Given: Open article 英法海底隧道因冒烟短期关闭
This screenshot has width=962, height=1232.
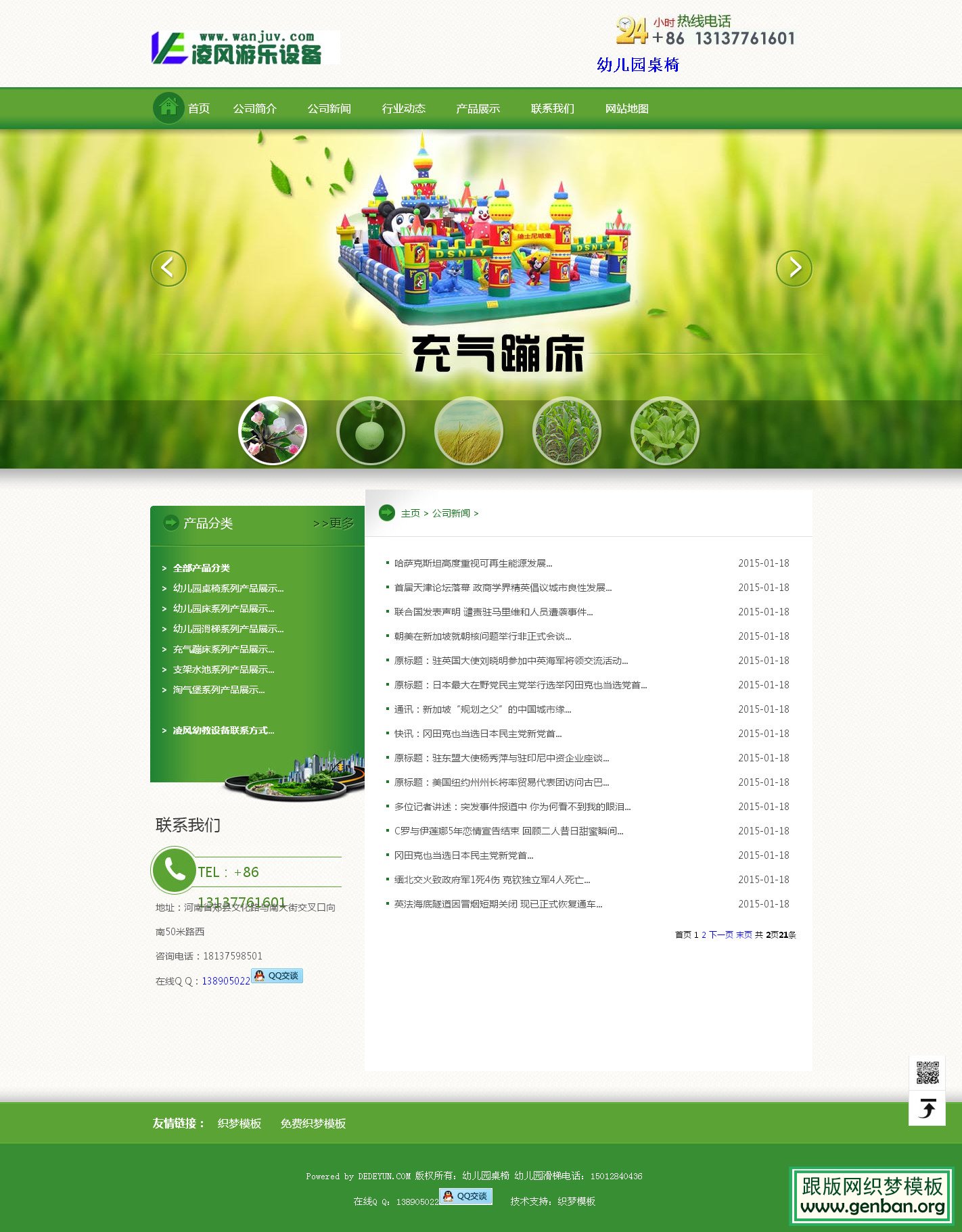Looking at the screenshot, I should tap(499, 904).
